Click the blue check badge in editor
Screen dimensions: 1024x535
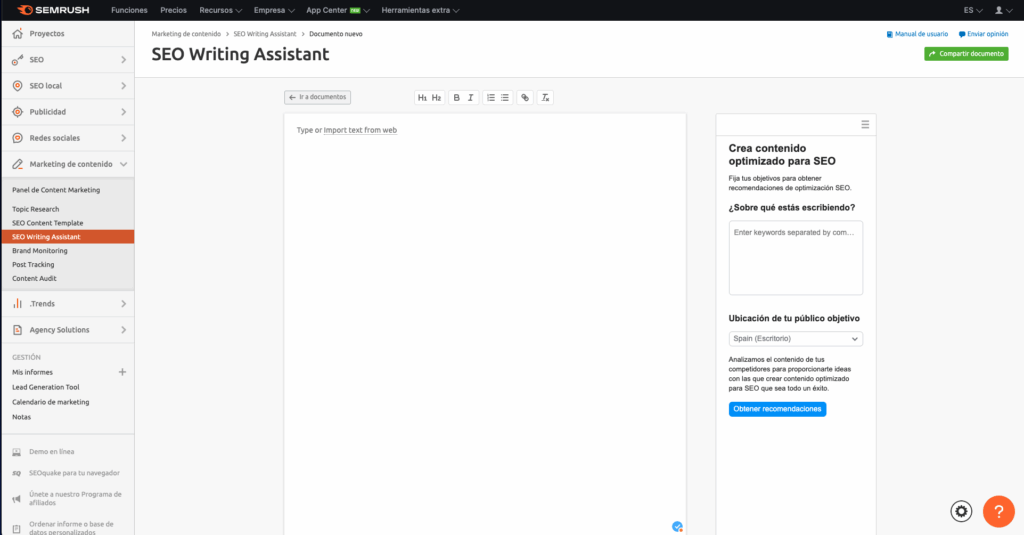pos(677,527)
